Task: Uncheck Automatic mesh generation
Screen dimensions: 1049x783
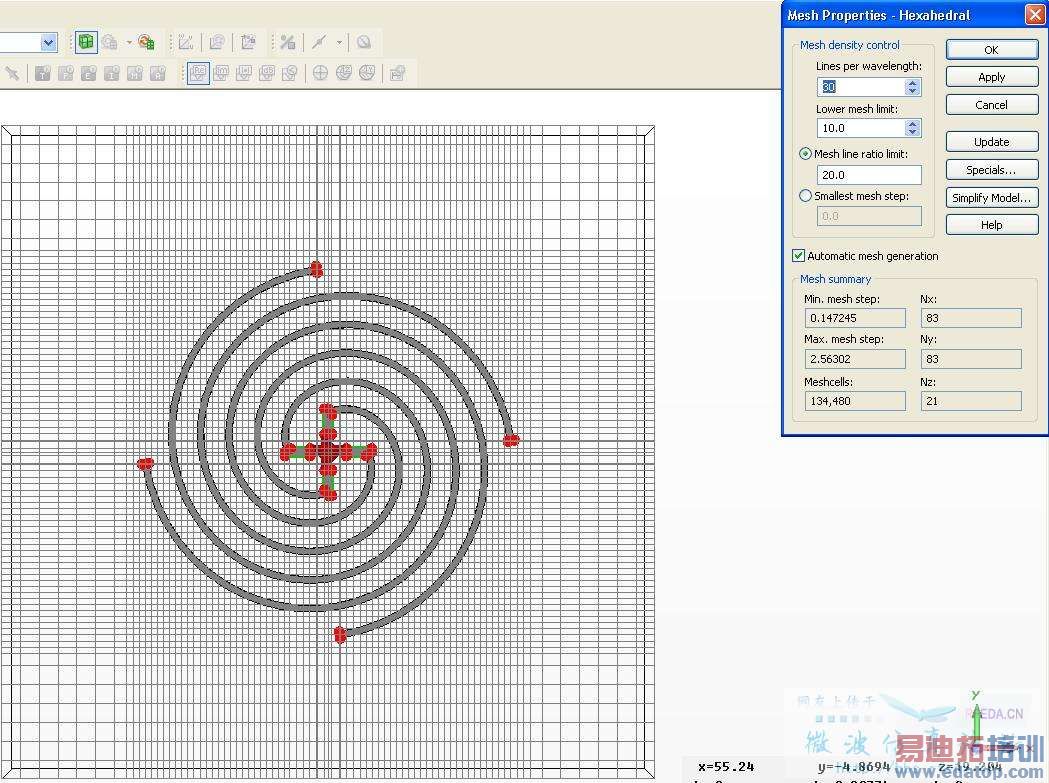Action: tap(799, 256)
